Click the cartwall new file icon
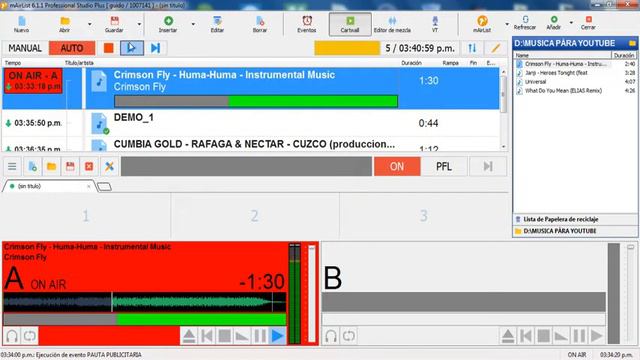Viewport: 640px width, 360px height. [32, 167]
